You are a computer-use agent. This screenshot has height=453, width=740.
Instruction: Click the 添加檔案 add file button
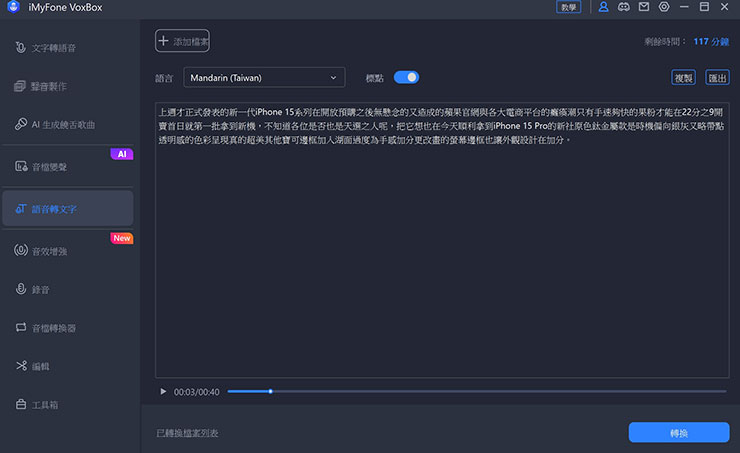coord(182,41)
